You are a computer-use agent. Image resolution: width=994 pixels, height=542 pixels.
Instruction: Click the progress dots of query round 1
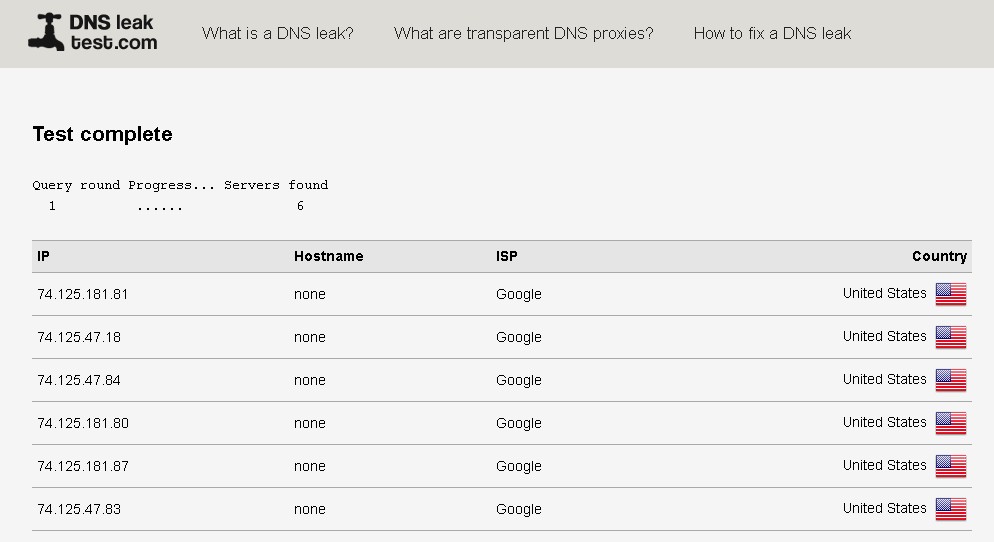pyautogui.click(x=160, y=207)
